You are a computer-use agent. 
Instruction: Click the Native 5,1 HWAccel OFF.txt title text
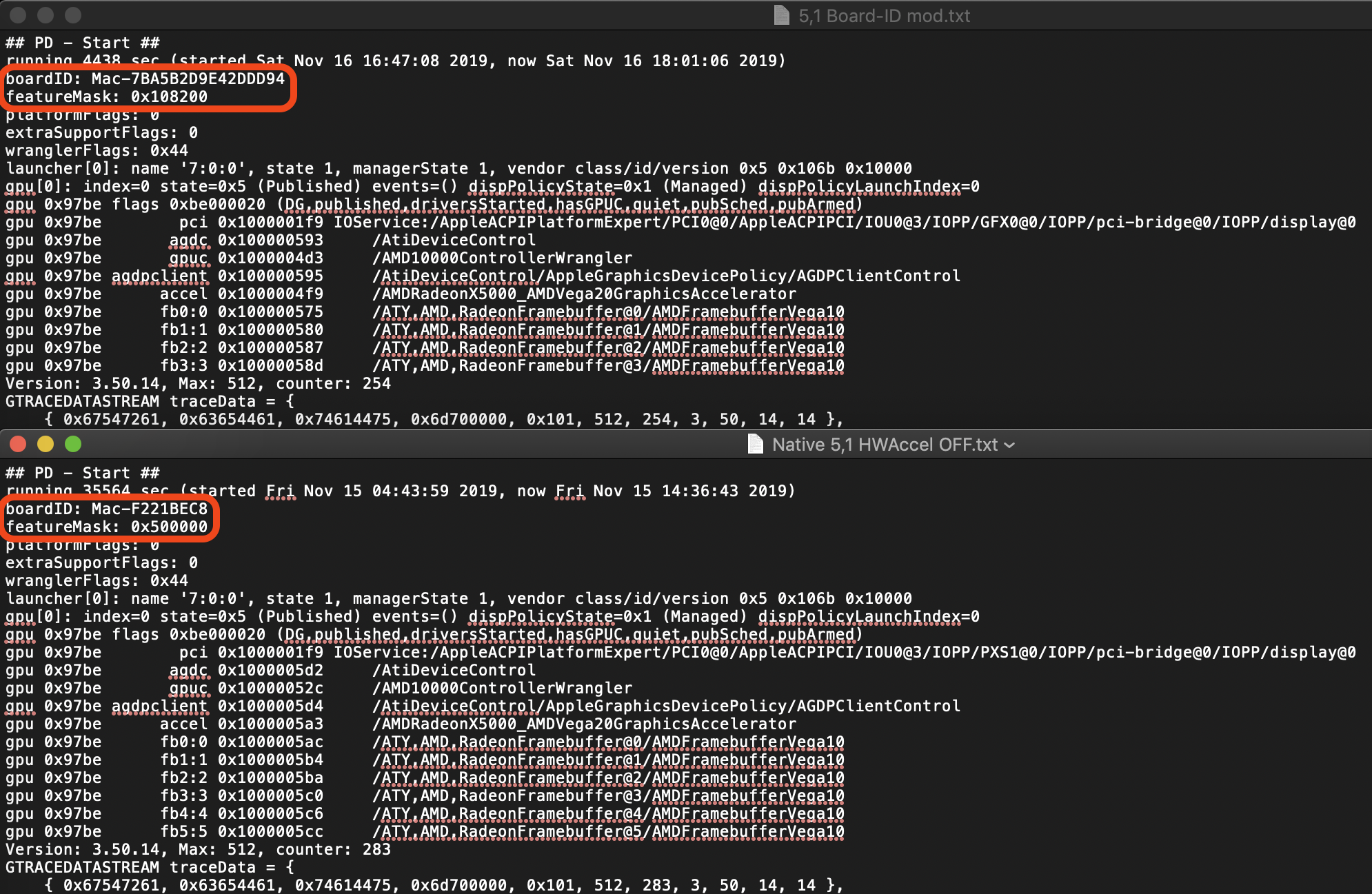pos(885,445)
